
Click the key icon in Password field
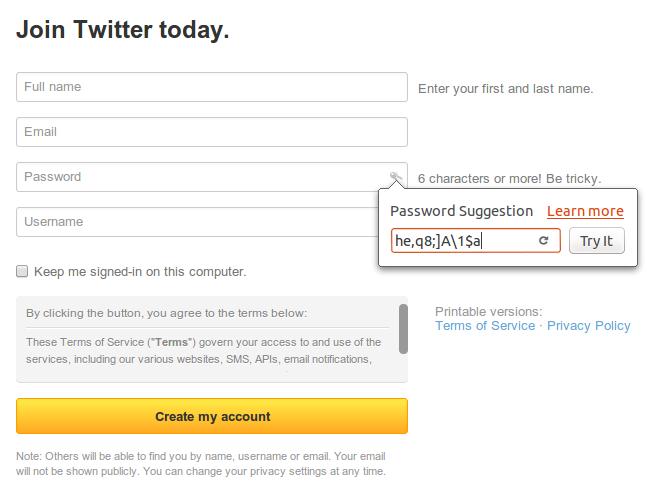[396, 176]
